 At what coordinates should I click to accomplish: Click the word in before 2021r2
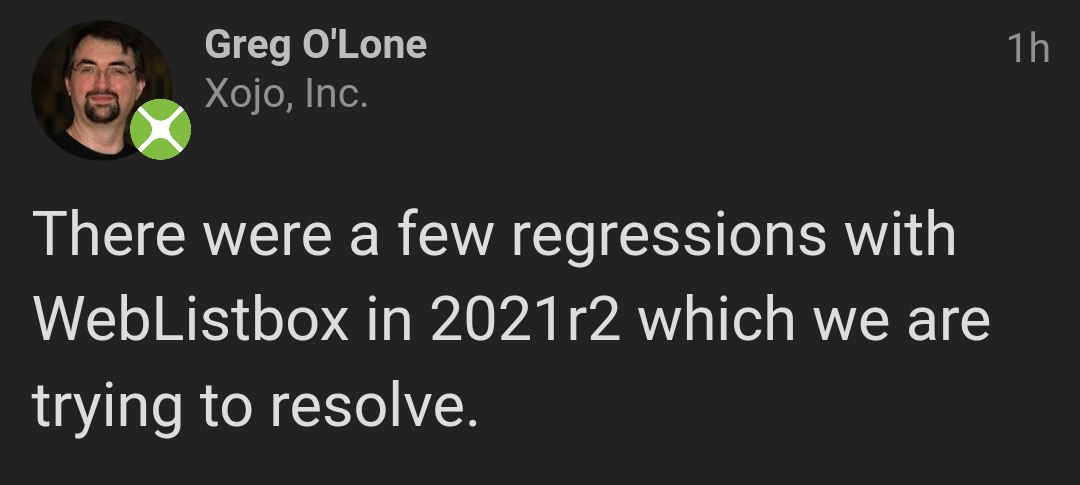point(390,320)
